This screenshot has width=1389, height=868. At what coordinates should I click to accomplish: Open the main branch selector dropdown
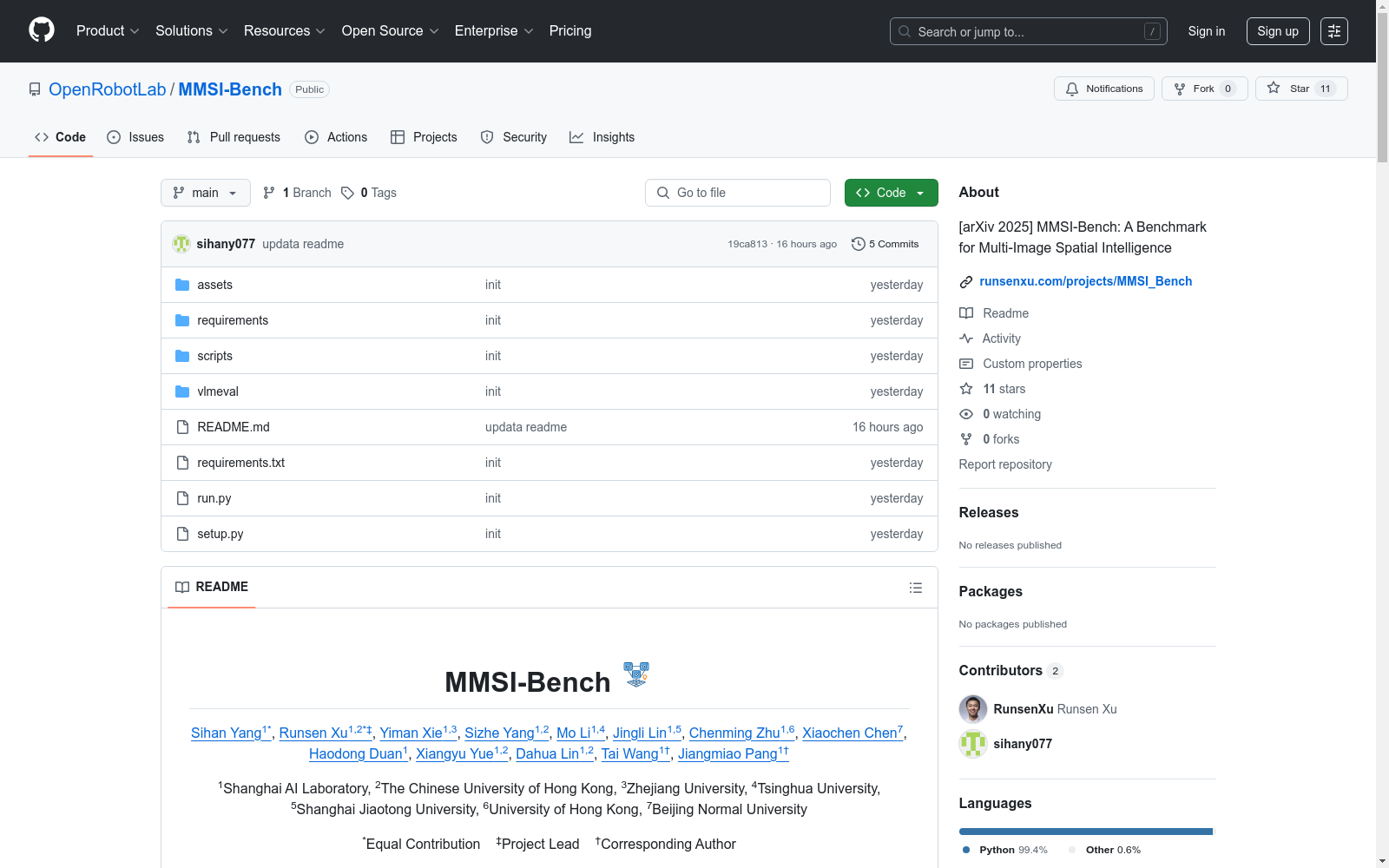(206, 193)
